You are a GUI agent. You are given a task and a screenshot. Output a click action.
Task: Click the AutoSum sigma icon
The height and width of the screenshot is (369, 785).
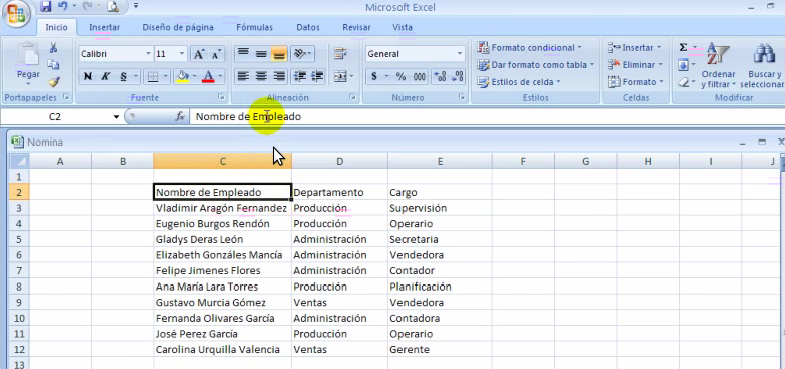click(x=683, y=48)
